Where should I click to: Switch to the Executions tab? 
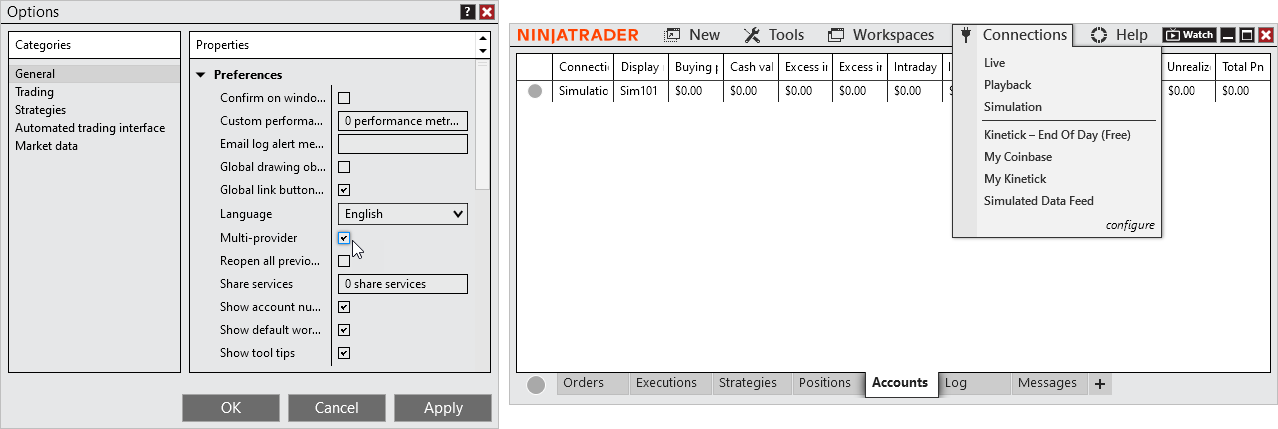click(x=670, y=384)
